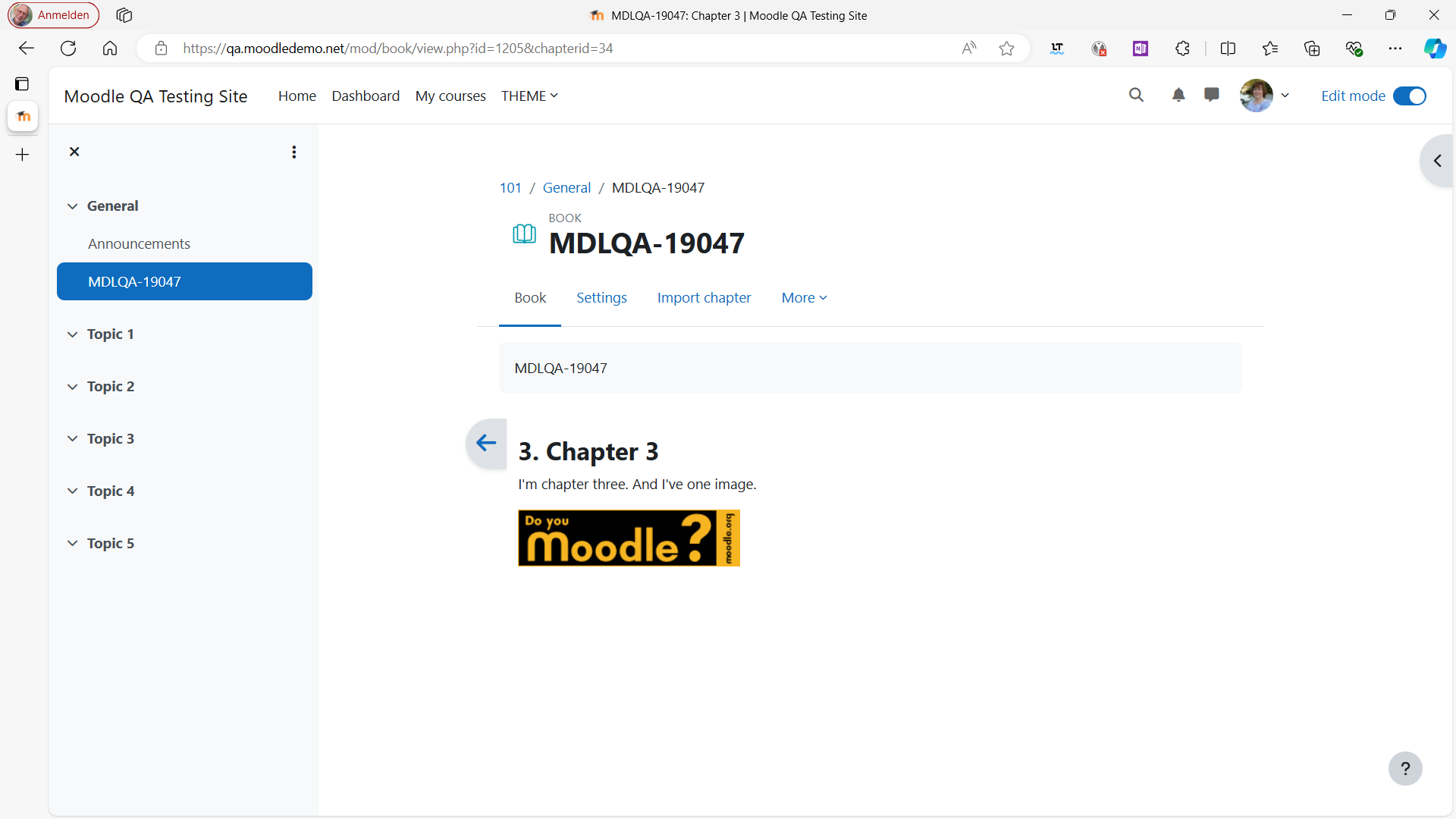Image resolution: width=1456 pixels, height=819 pixels.
Task: Open course index options menu
Action: coord(294,152)
